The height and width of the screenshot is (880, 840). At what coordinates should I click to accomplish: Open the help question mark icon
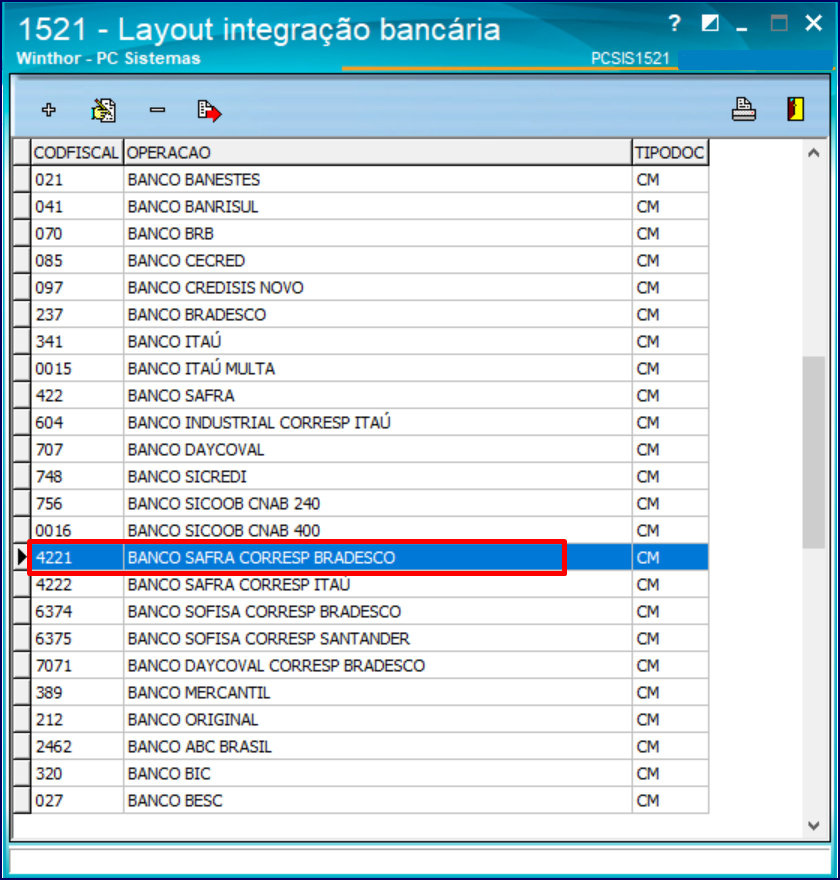pos(674,24)
